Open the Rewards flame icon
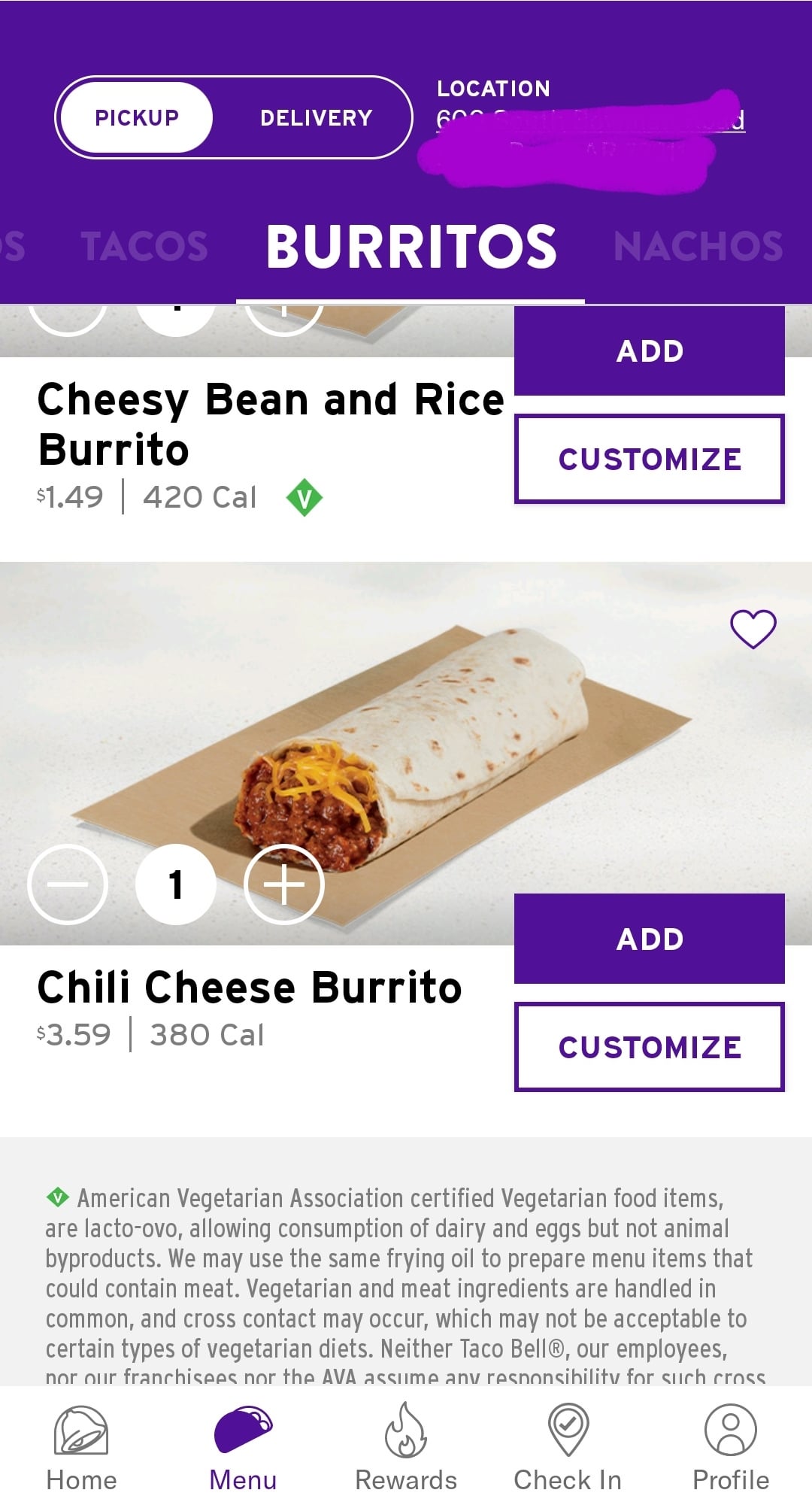Screen dimensions: 812x1508 (x=406, y=1430)
